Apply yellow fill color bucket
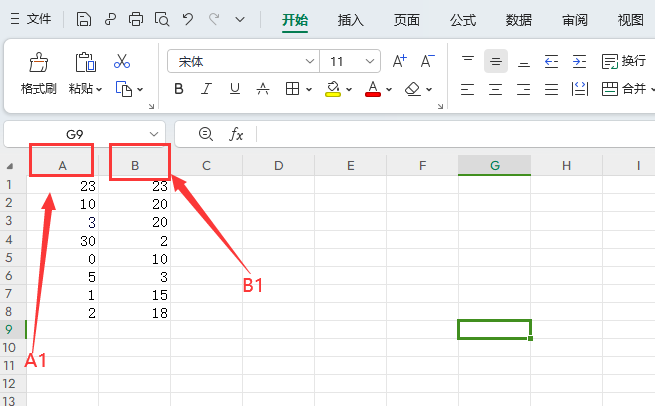 pyautogui.click(x=333, y=89)
